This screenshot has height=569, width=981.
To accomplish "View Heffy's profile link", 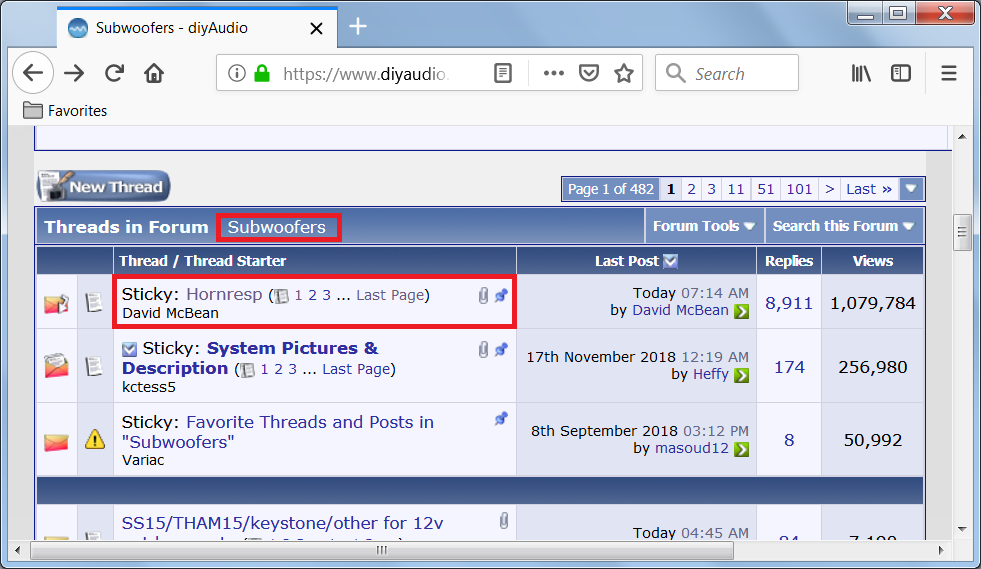I will pos(711,374).
